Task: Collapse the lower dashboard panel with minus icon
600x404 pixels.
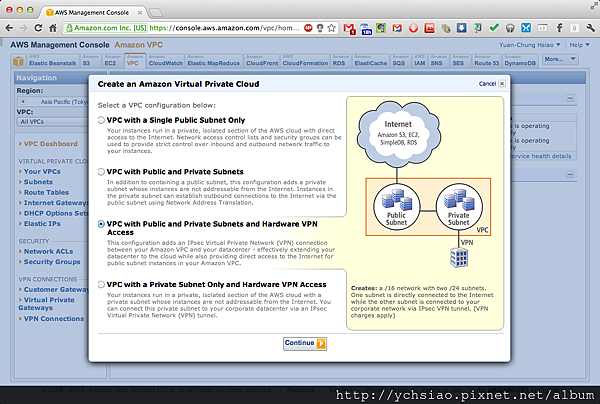Action: click(x=570, y=174)
